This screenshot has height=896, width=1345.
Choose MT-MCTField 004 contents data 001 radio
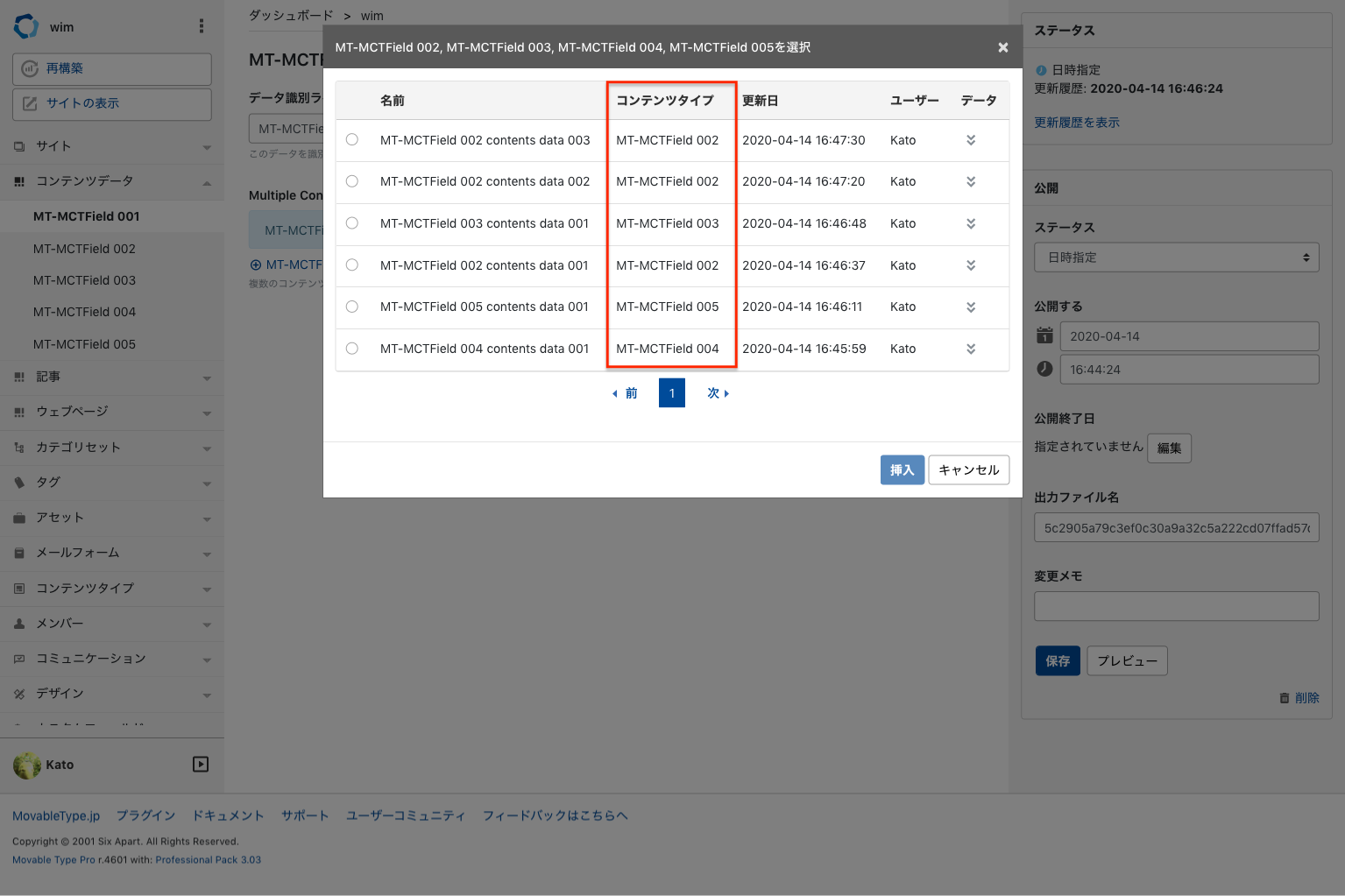point(352,349)
